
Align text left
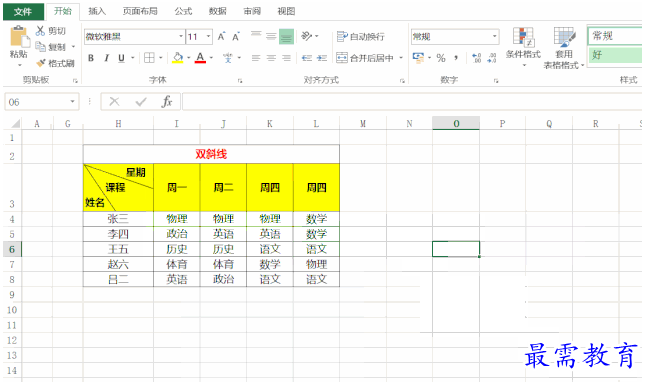256,58
